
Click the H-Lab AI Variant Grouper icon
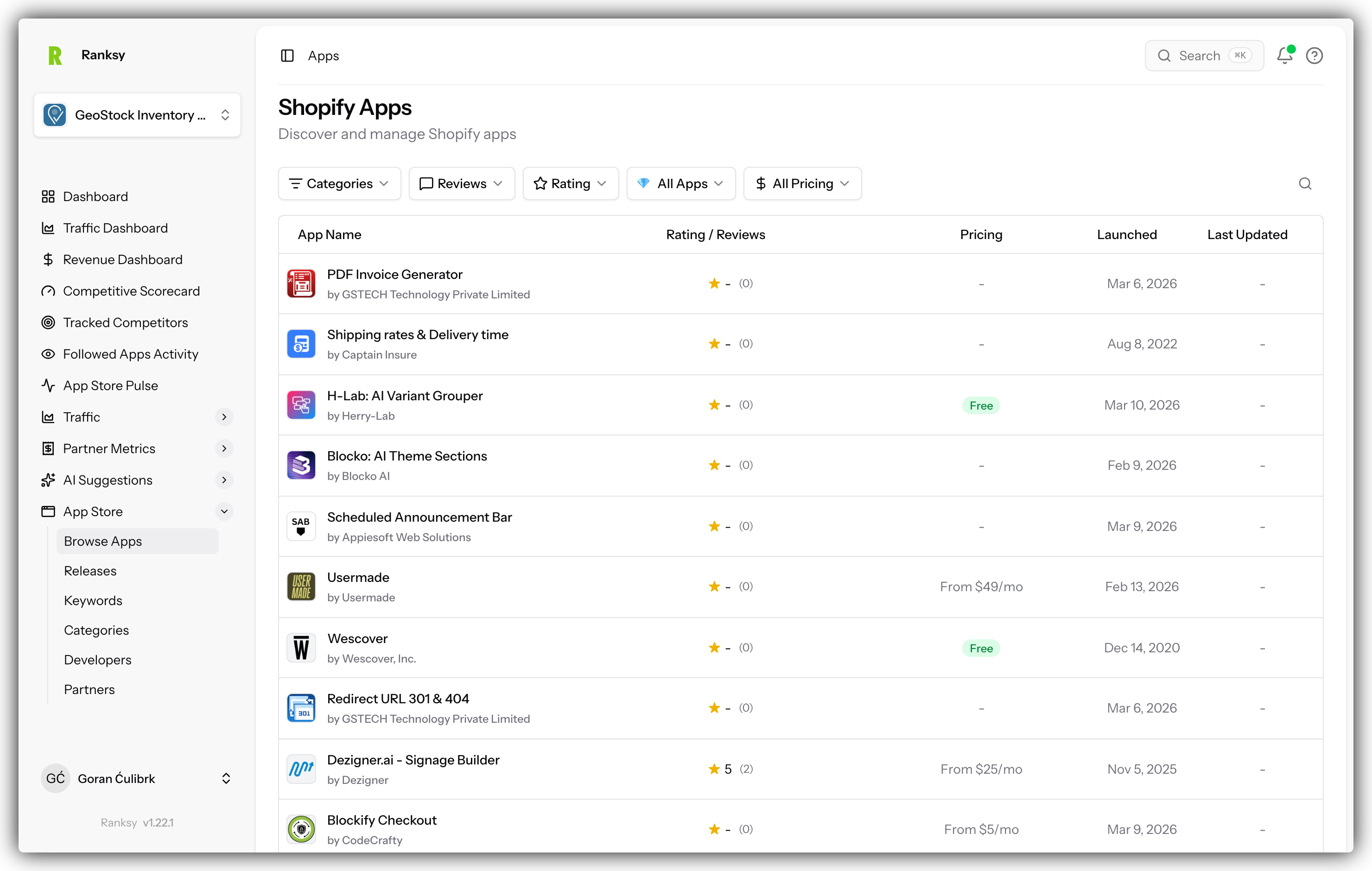pyautogui.click(x=301, y=405)
